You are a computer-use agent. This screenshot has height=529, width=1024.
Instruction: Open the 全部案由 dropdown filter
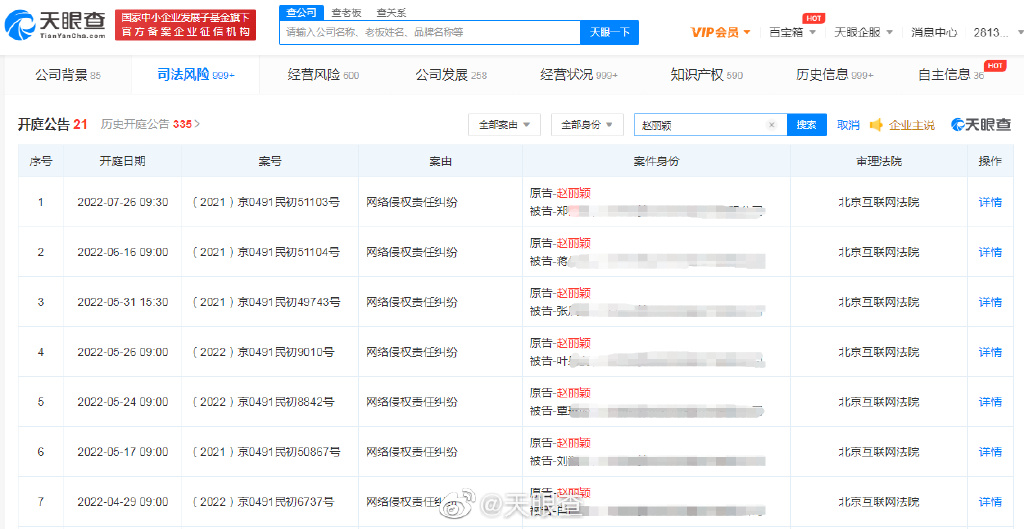[x=503, y=125]
